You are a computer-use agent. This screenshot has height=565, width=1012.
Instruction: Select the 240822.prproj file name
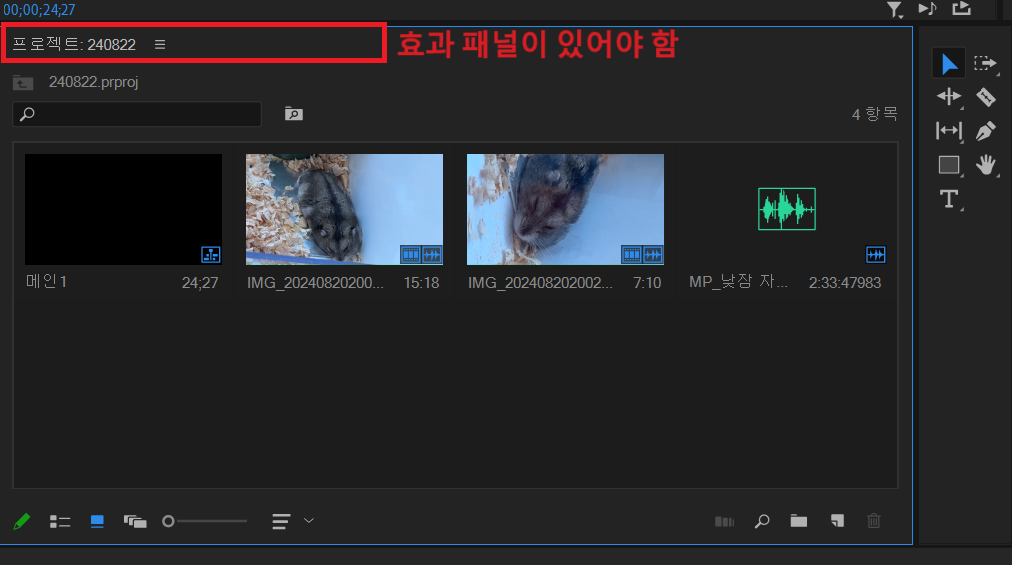94,82
